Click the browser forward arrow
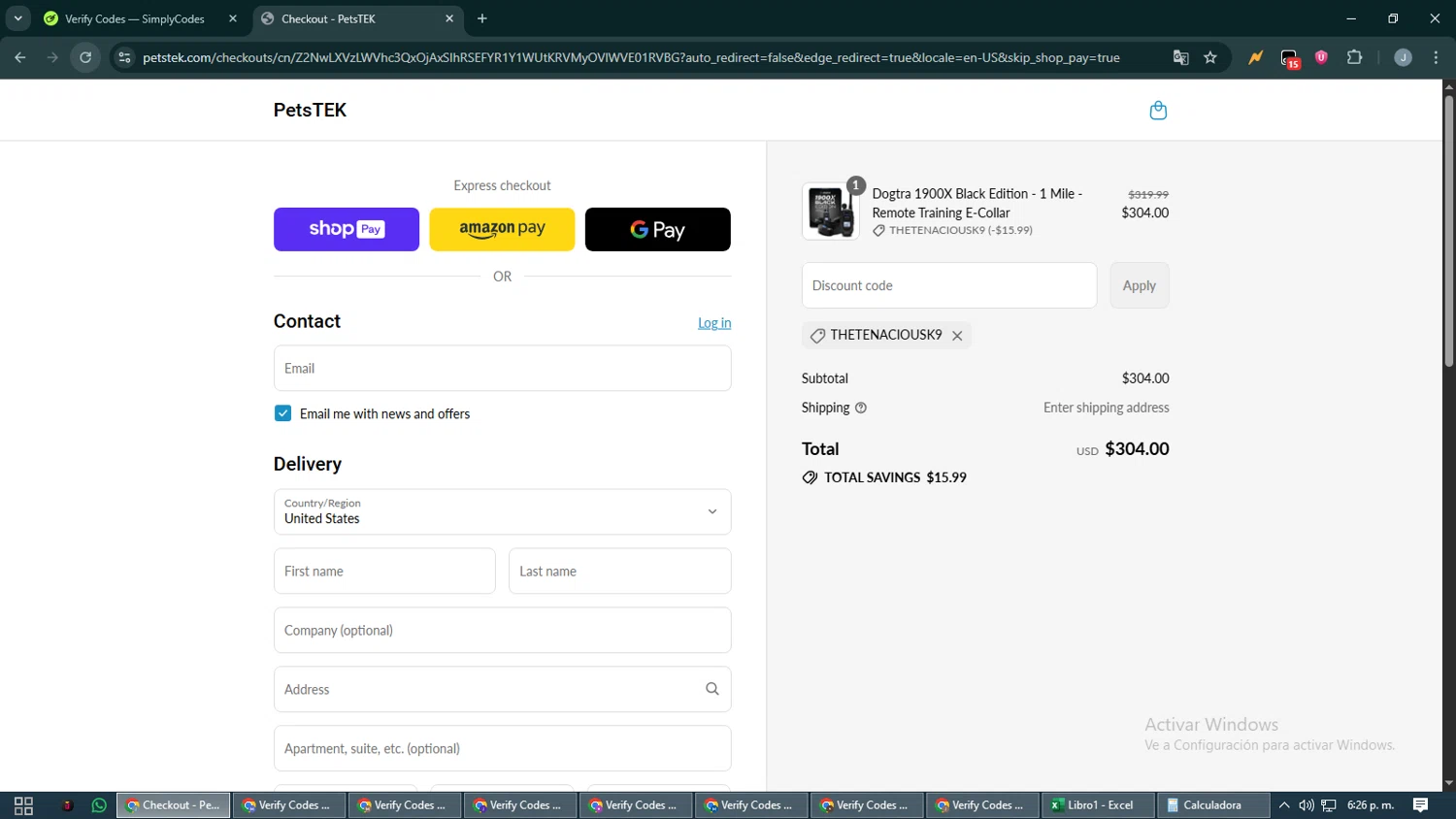The image size is (1456, 819). pos(52,57)
